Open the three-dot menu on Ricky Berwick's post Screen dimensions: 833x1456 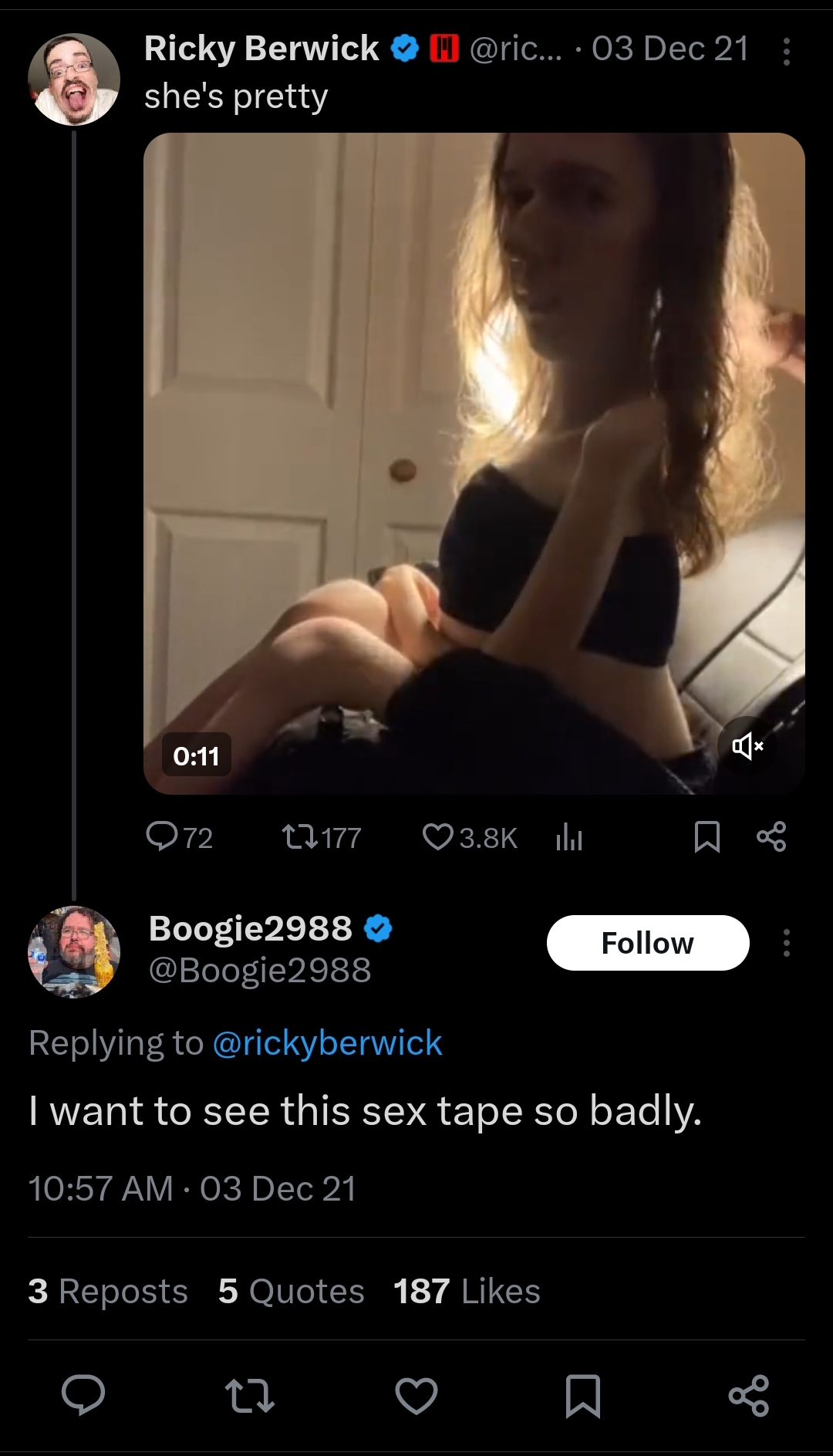pos(786,52)
